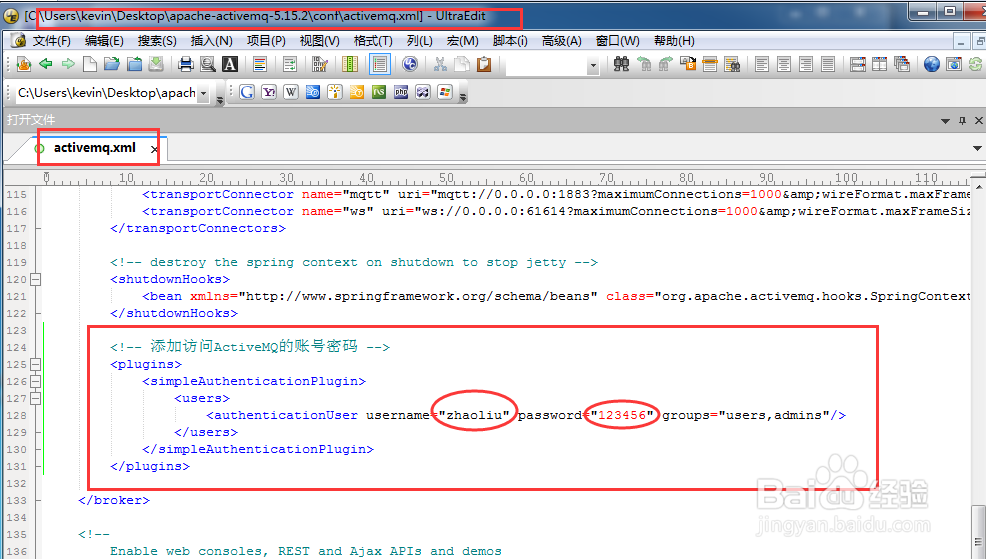Tile windows horizontally icon
Image resolution: width=986 pixels, height=559 pixels.
(858, 64)
